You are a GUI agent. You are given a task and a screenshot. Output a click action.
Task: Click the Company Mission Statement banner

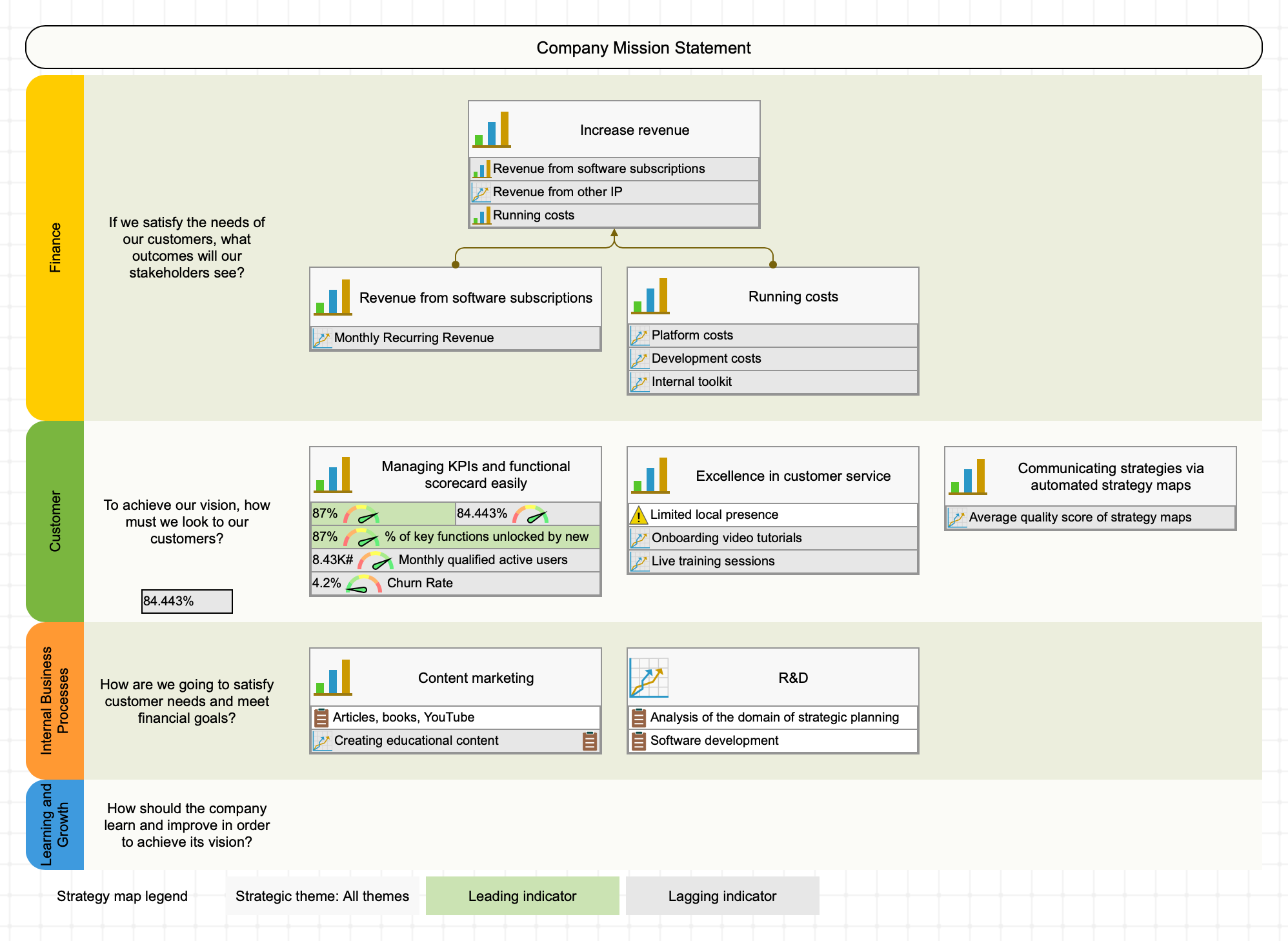[x=643, y=47]
